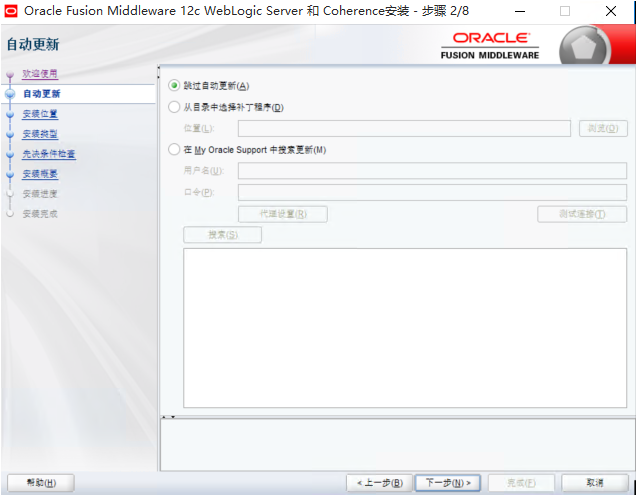Click the 测试连接 (T) button
The width and height of the screenshot is (636, 497).
(x=582, y=214)
